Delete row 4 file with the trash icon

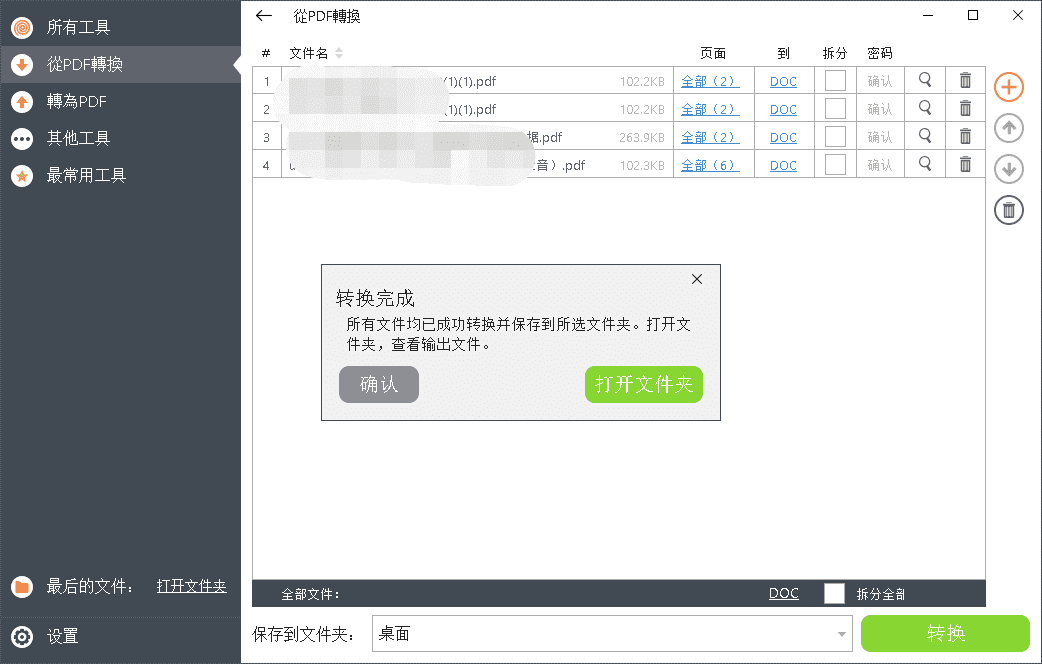click(966, 164)
